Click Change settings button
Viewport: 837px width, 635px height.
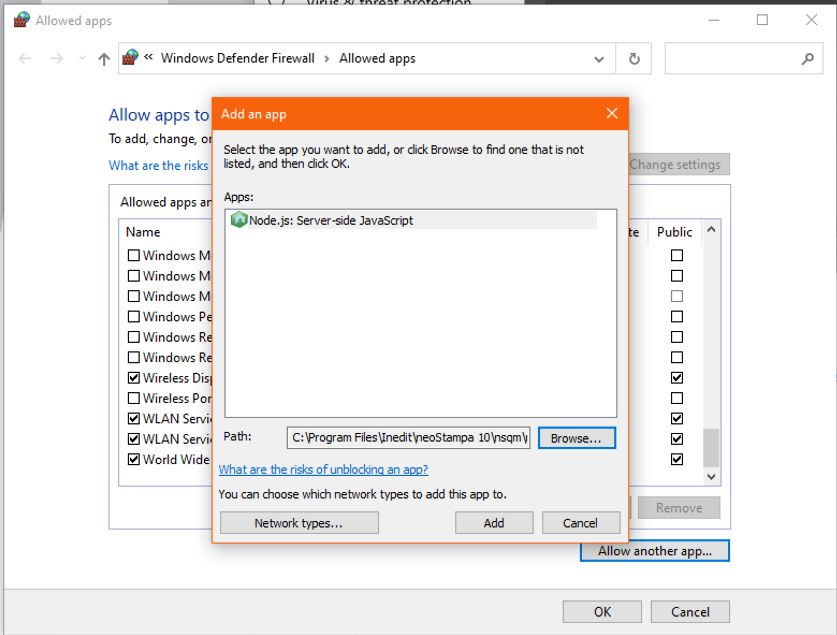[x=678, y=164]
